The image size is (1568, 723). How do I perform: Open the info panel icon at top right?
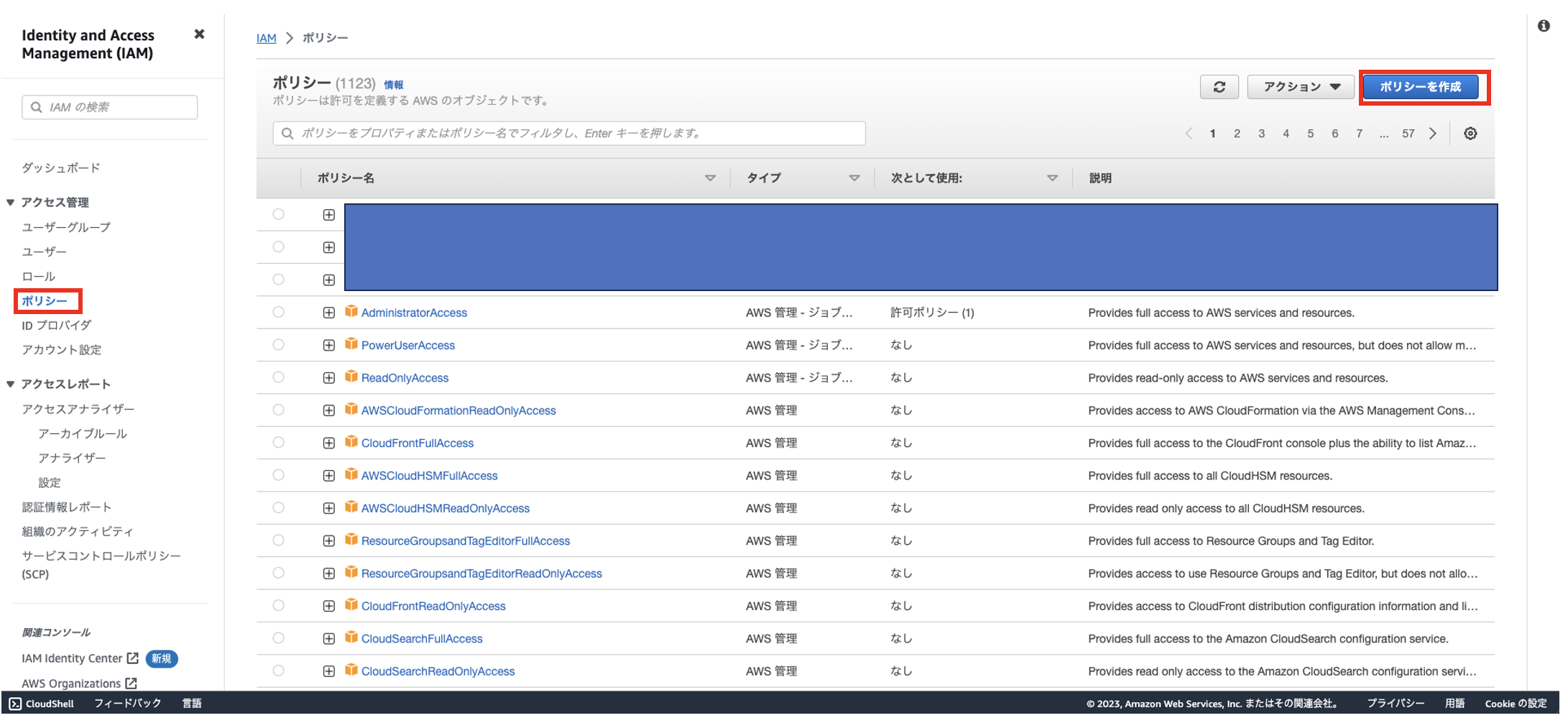1544,26
